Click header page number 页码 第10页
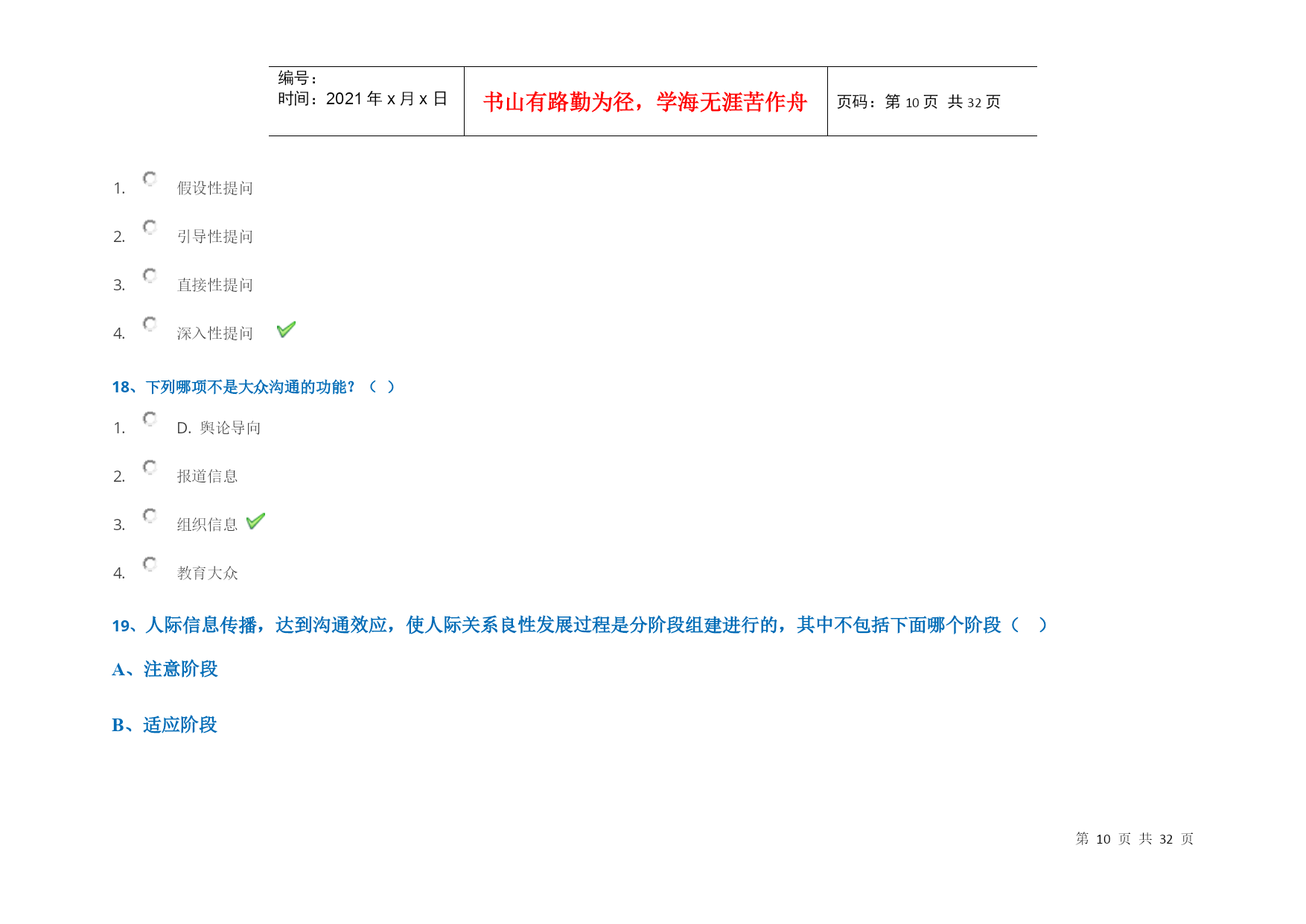 click(918, 102)
